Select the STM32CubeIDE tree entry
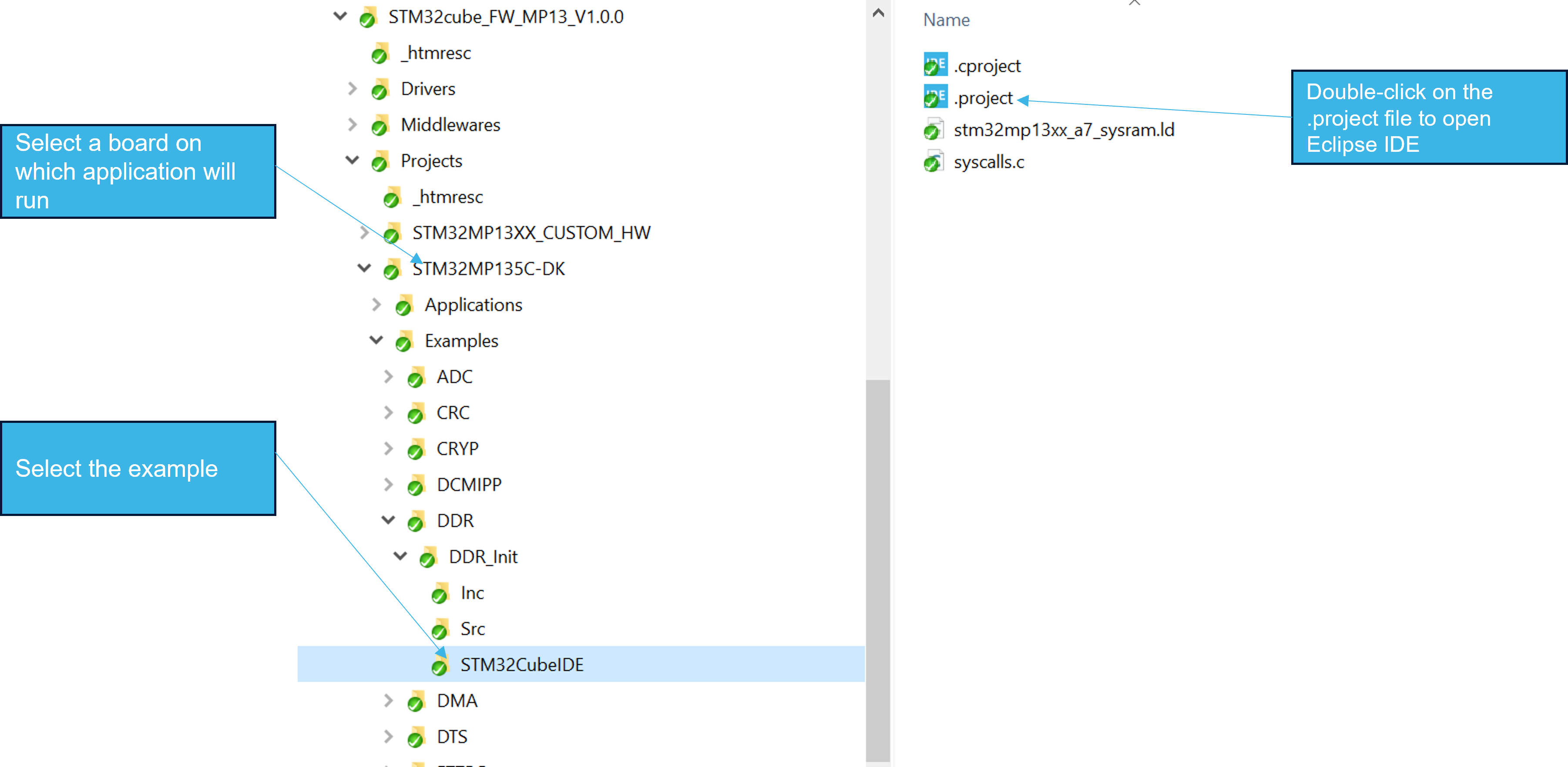 coord(581,664)
